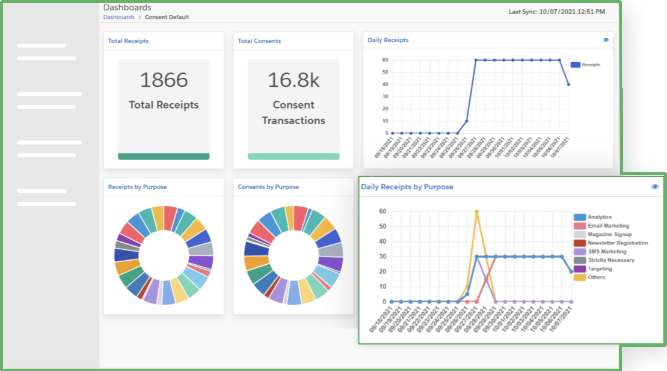Click the 16.8k Consent Transactions tile
Image resolution: width=667 pixels, height=371 pixels.
[294, 109]
